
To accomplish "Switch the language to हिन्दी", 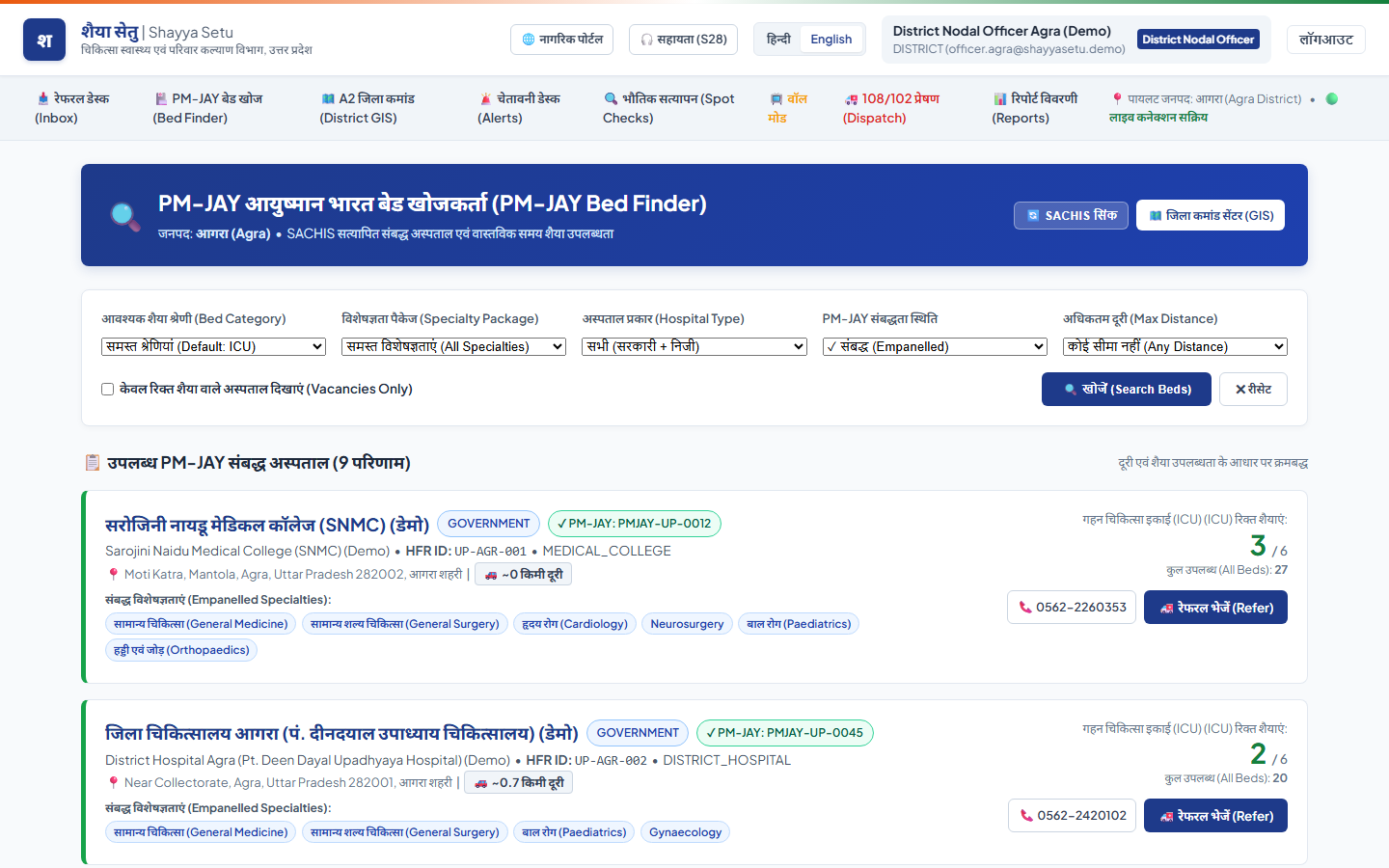I will [x=778, y=40].
